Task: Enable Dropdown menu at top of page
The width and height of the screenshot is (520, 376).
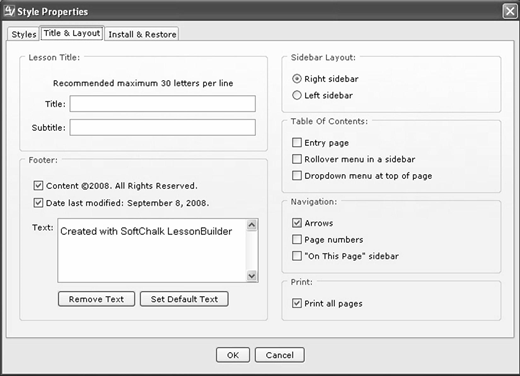Action: tap(297, 176)
